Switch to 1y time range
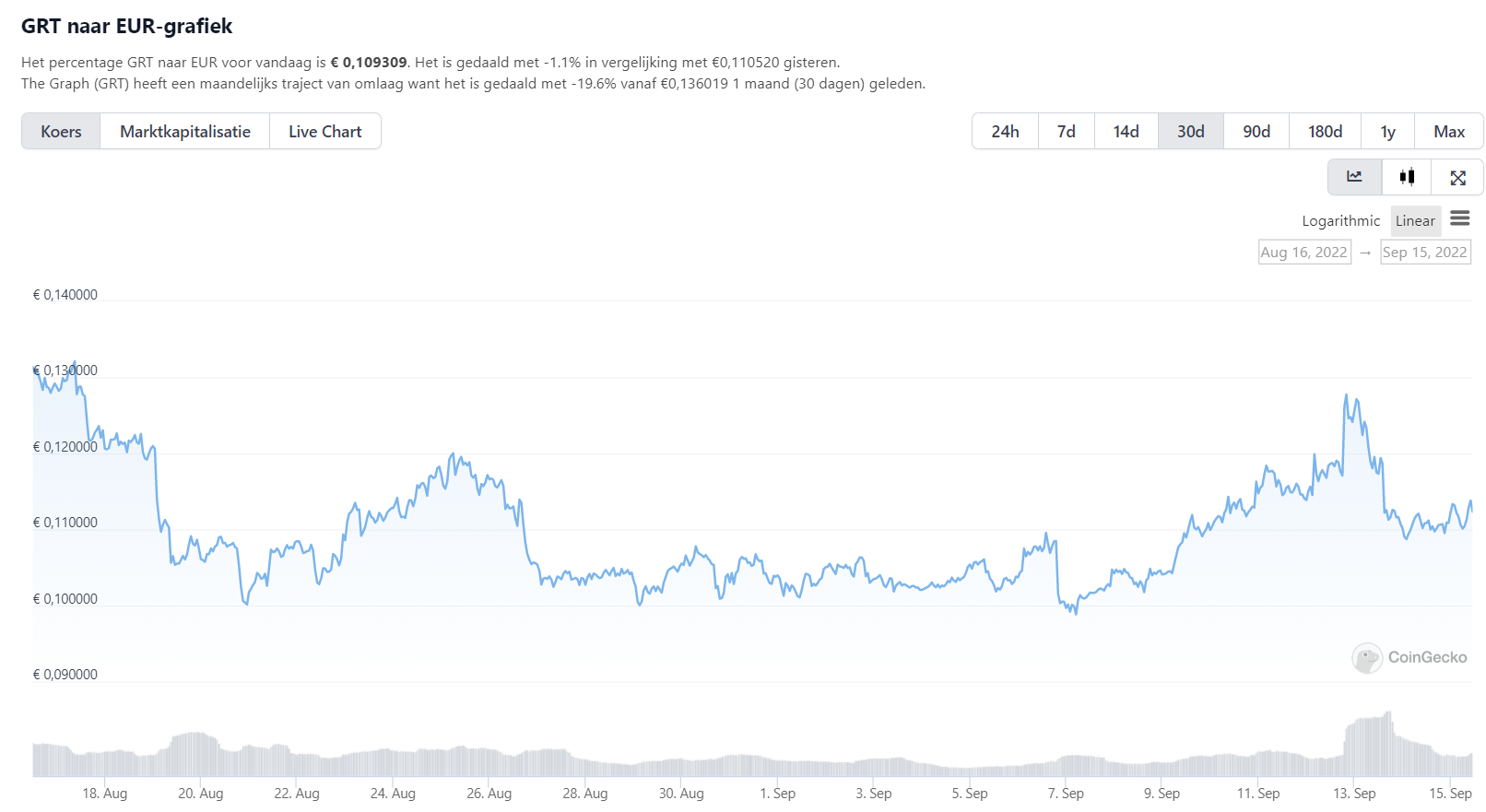 click(1387, 132)
